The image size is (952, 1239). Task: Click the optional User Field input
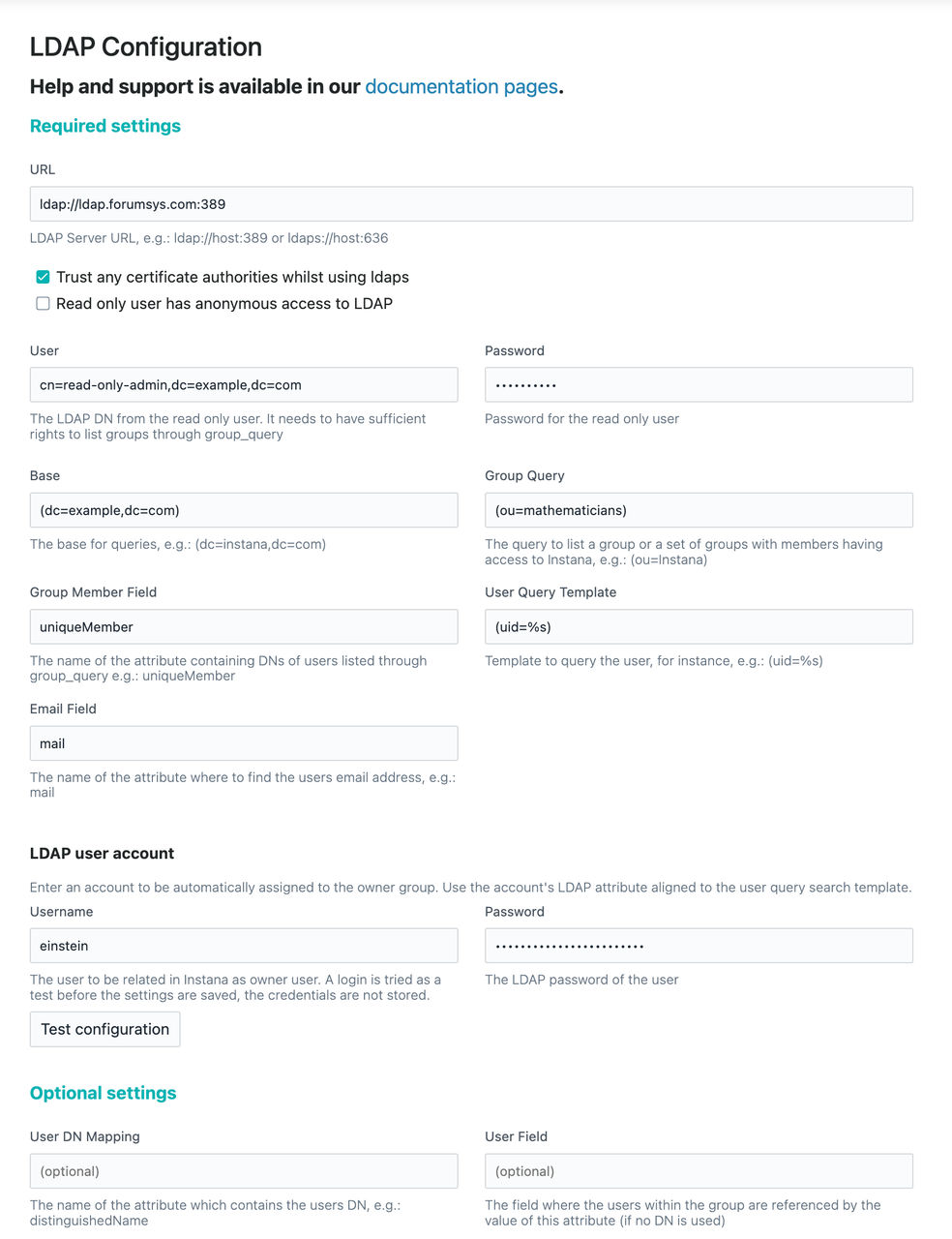click(699, 1171)
